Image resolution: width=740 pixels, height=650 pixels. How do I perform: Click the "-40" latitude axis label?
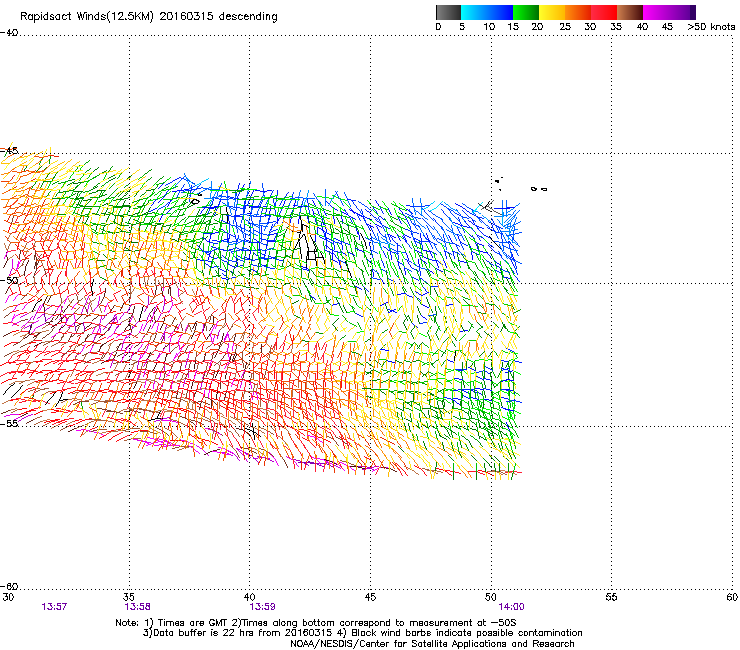(9, 33)
